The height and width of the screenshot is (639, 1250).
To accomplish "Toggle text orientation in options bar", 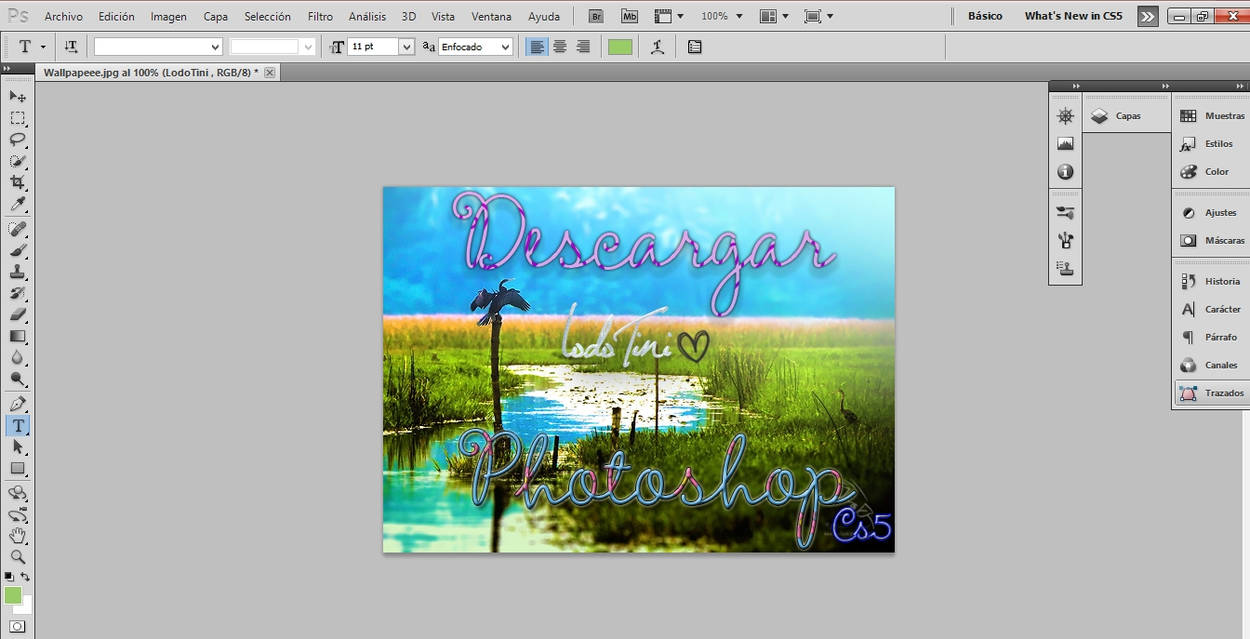I will click(x=71, y=47).
